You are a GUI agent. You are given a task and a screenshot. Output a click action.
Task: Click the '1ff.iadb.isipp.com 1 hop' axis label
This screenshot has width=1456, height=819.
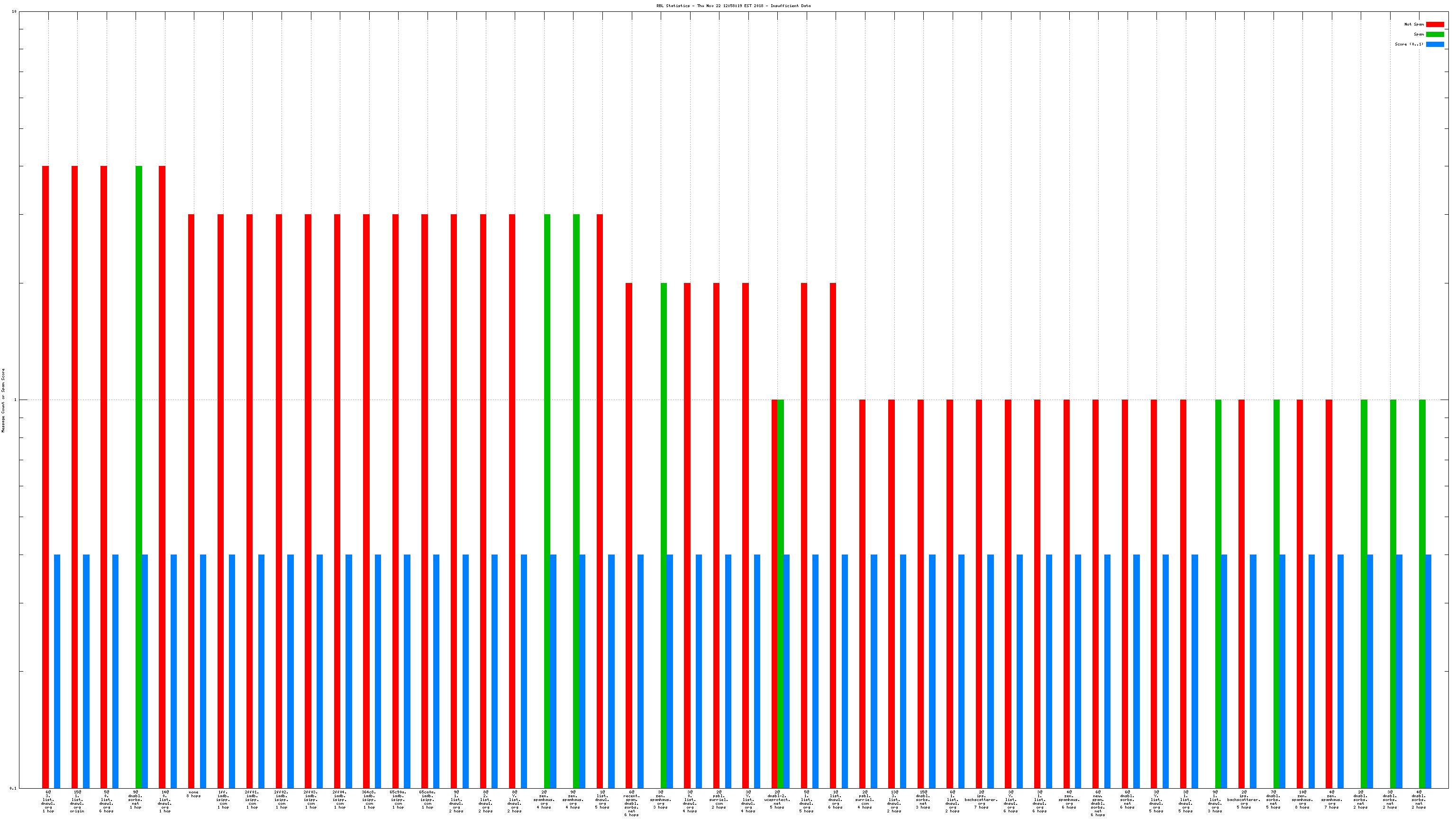pos(223,800)
